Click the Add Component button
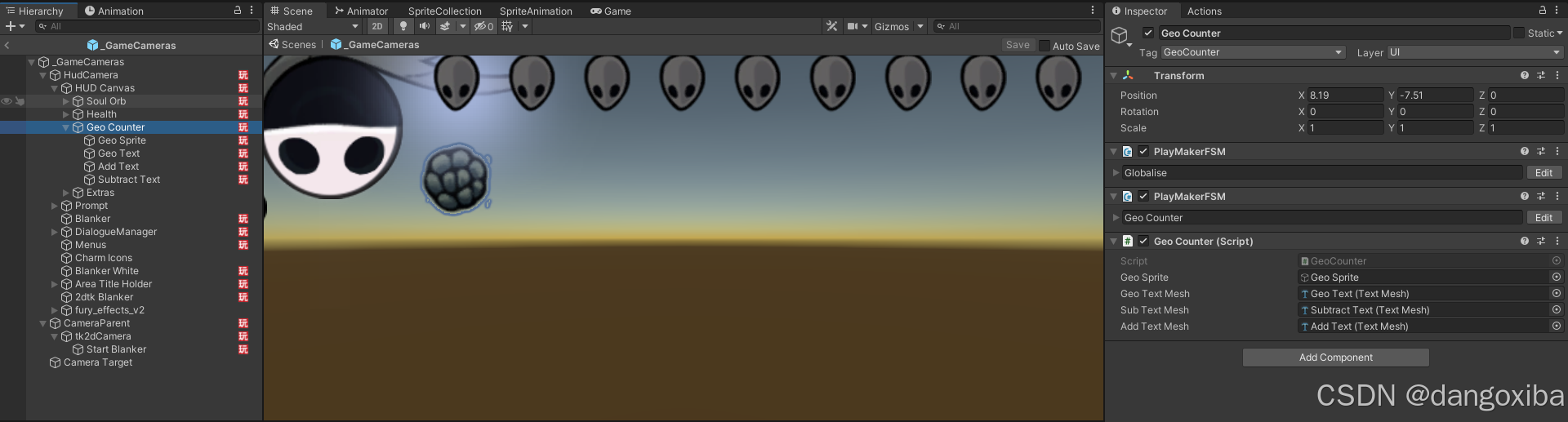This screenshot has width=1568, height=422. pos(1336,358)
